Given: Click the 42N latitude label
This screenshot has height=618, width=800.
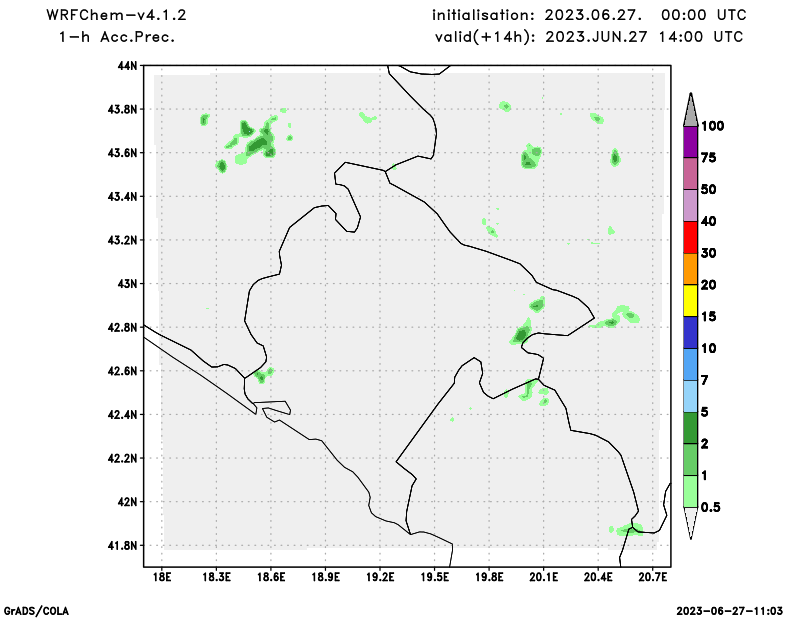Looking at the screenshot, I should (128, 502).
